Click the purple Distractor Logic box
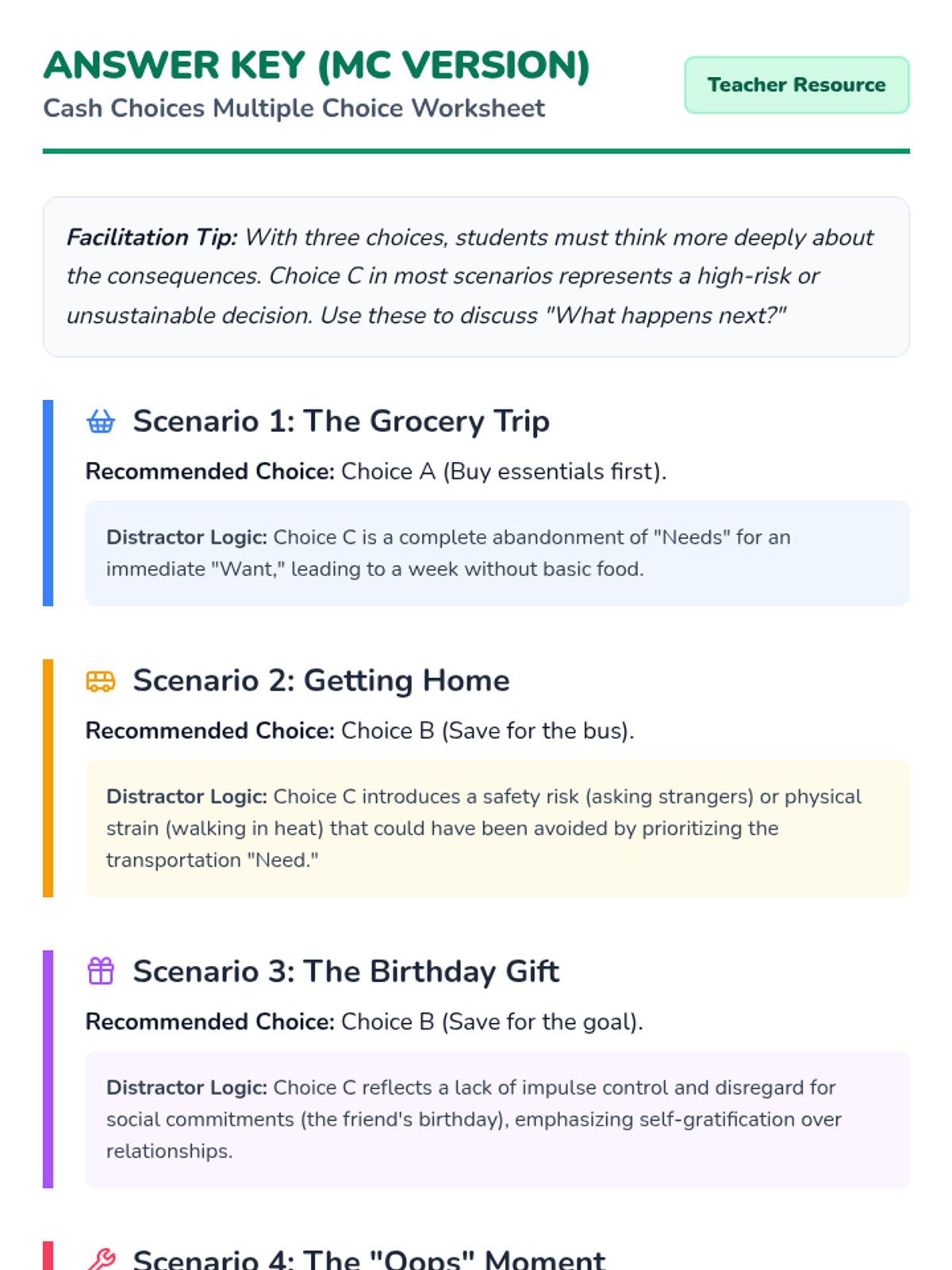 tap(497, 1119)
